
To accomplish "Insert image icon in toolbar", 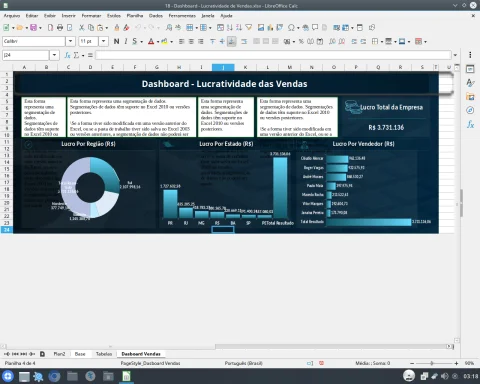I will (261, 28).
